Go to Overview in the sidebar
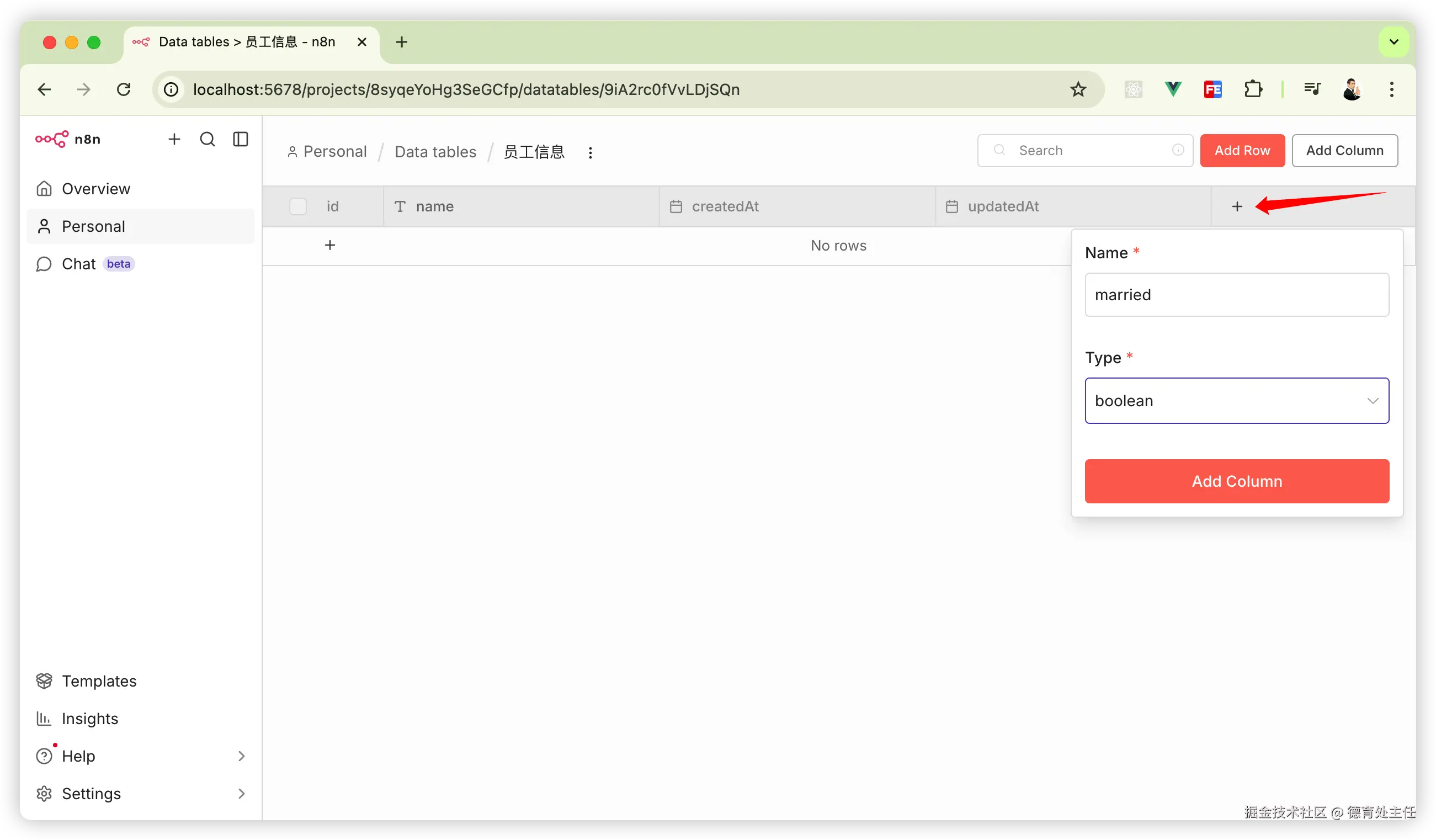This screenshot has height=840, width=1436. 95,189
